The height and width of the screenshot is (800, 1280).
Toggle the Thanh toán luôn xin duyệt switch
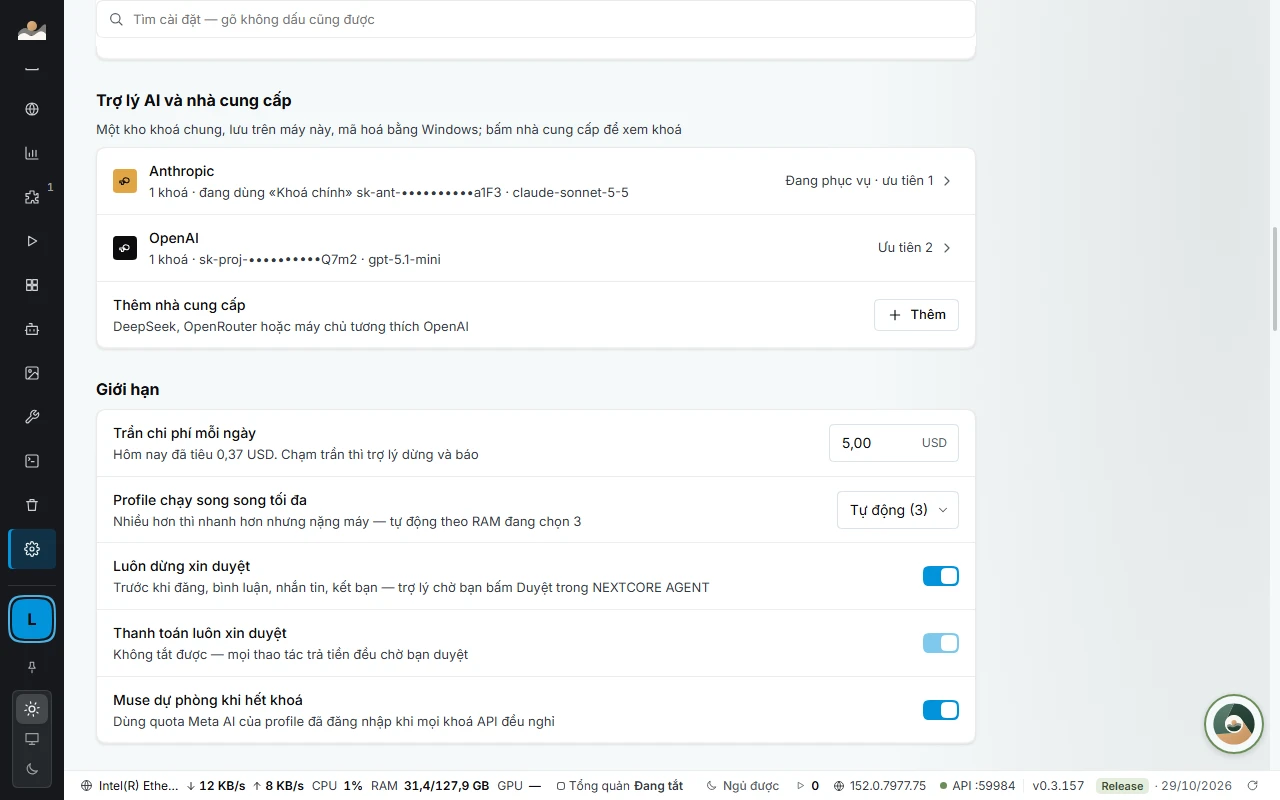pyautogui.click(x=940, y=643)
